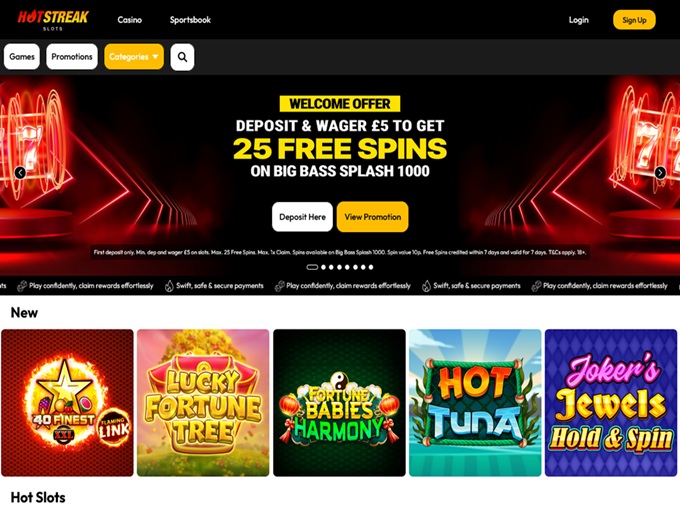Open the Lucky Fortune Tree game
The height and width of the screenshot is (511, 680).
[203, 403]
